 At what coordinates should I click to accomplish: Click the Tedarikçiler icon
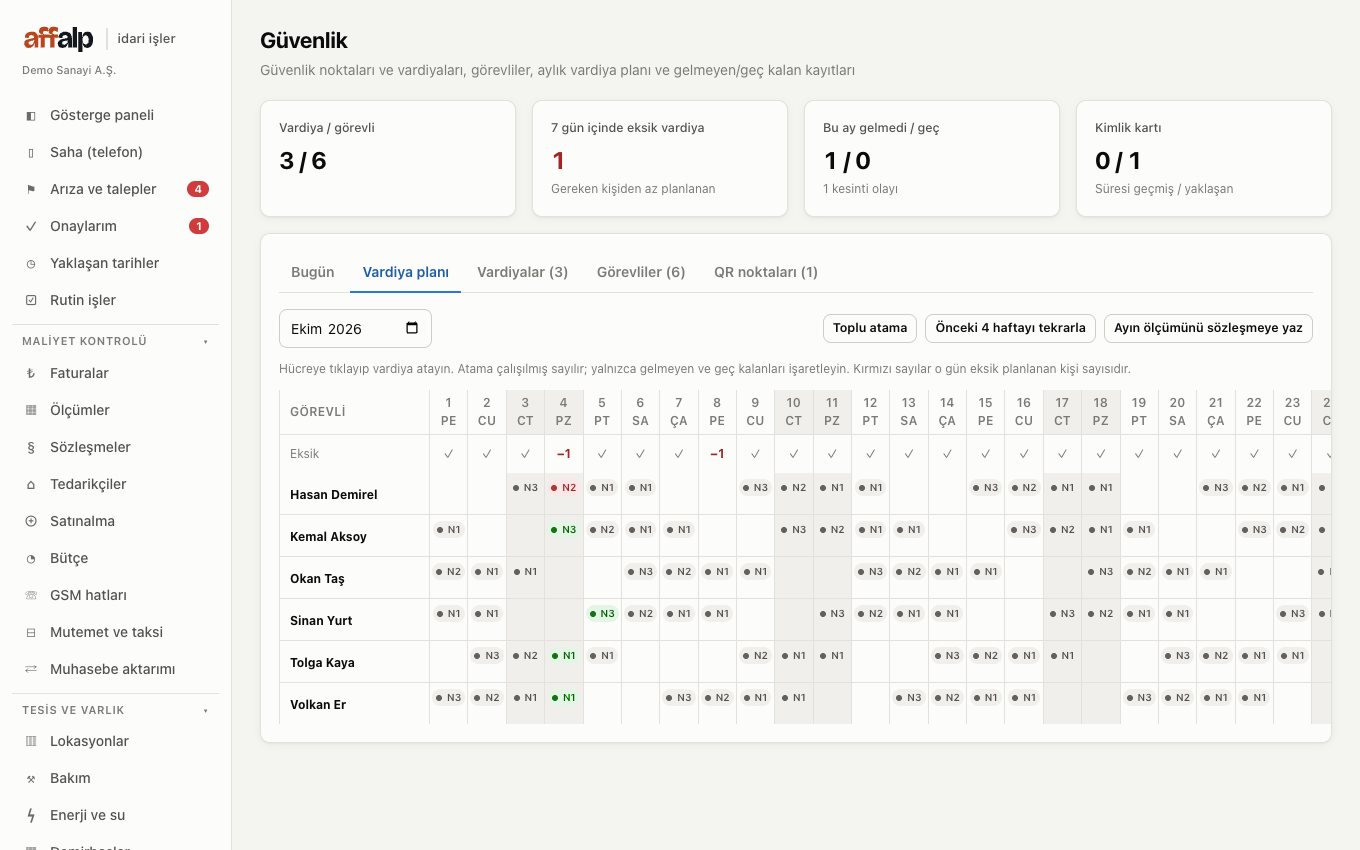[31, 484]
